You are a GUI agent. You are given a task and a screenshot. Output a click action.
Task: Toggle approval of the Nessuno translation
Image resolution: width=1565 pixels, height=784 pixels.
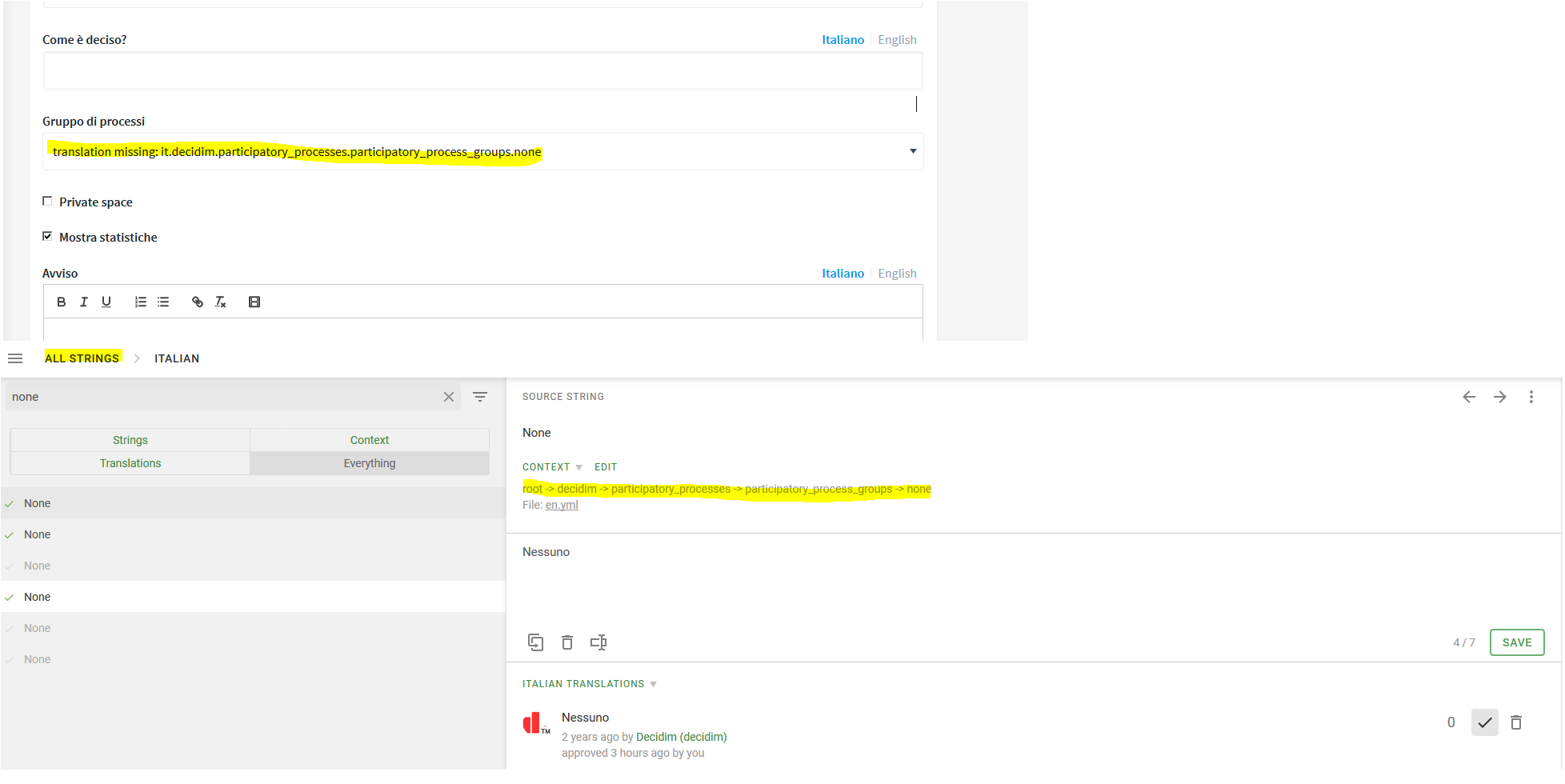[1484, 722]
